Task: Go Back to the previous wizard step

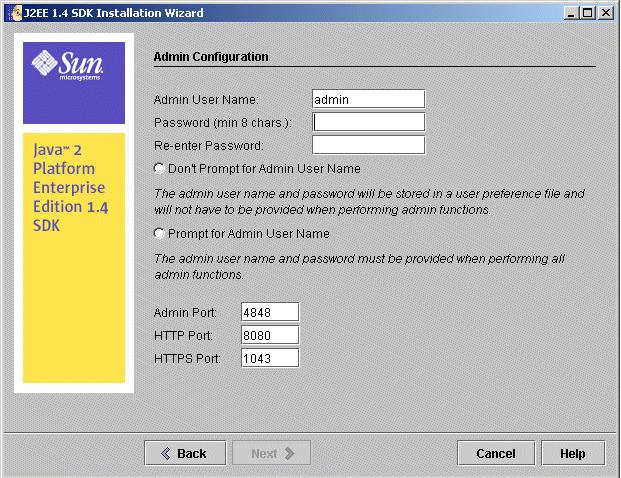Action: pyautogui.click(x=185, y=453)
